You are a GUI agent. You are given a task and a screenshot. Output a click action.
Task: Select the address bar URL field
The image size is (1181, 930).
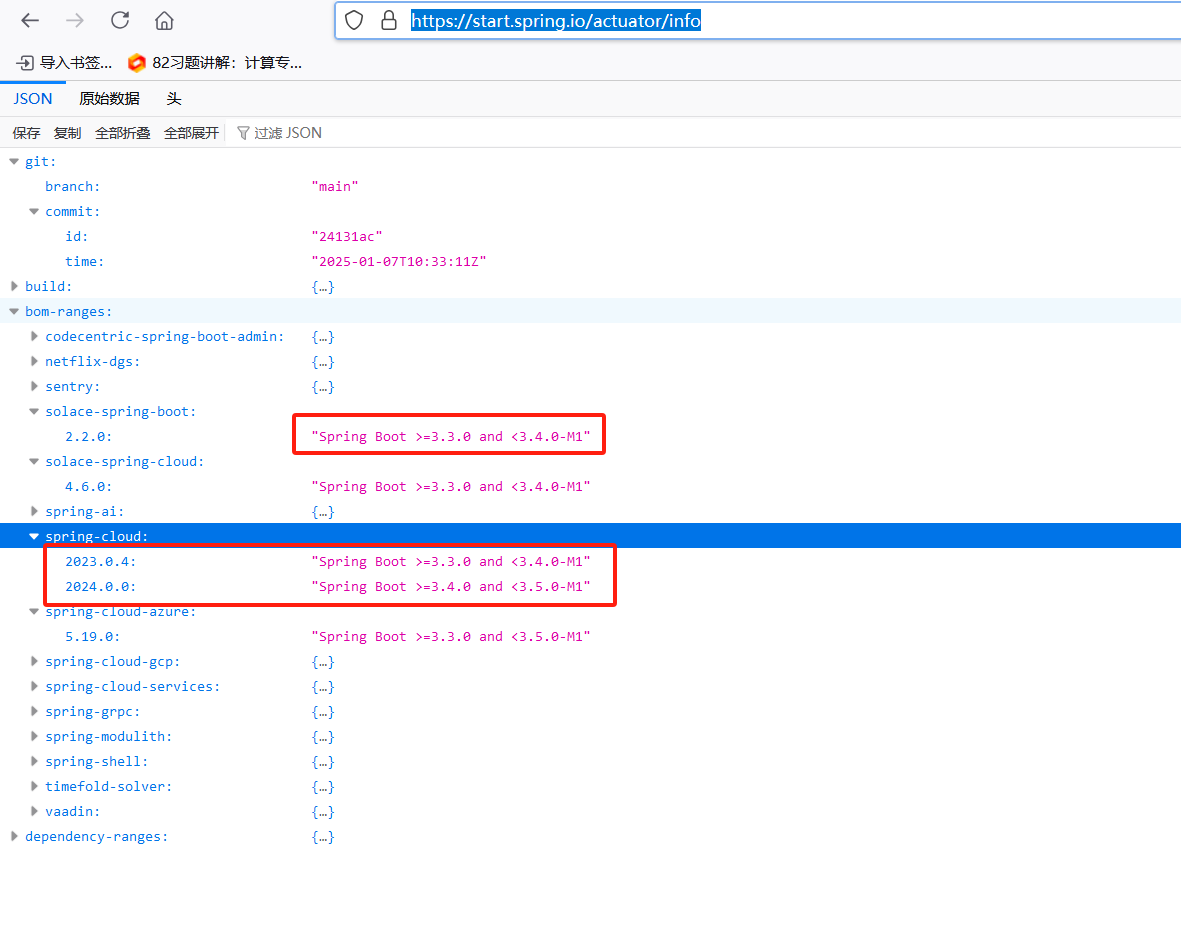point(758,20)
